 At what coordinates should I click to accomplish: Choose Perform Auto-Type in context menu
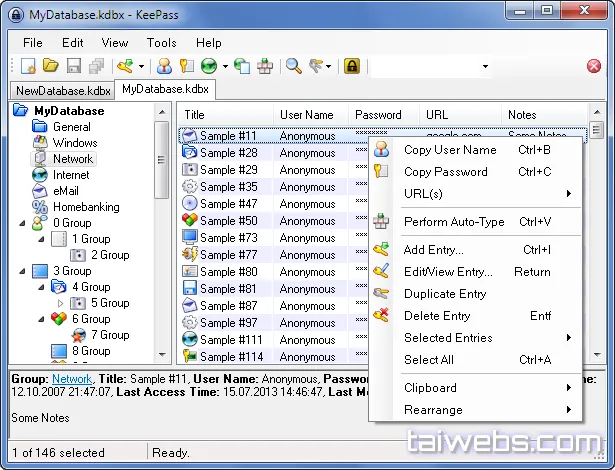point(476,222)
